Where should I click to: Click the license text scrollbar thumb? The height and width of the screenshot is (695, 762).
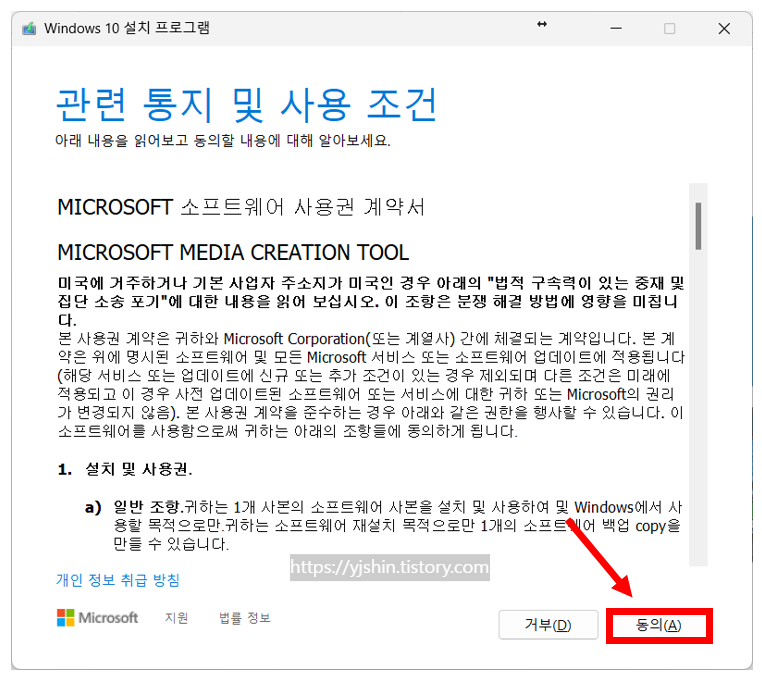tap(698, 226)
